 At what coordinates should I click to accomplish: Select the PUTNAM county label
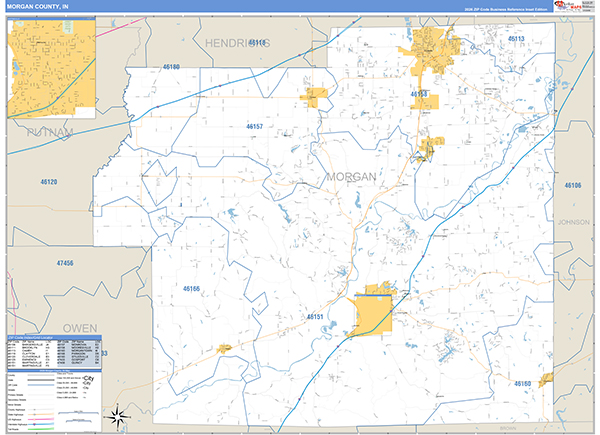click(50, 132)
